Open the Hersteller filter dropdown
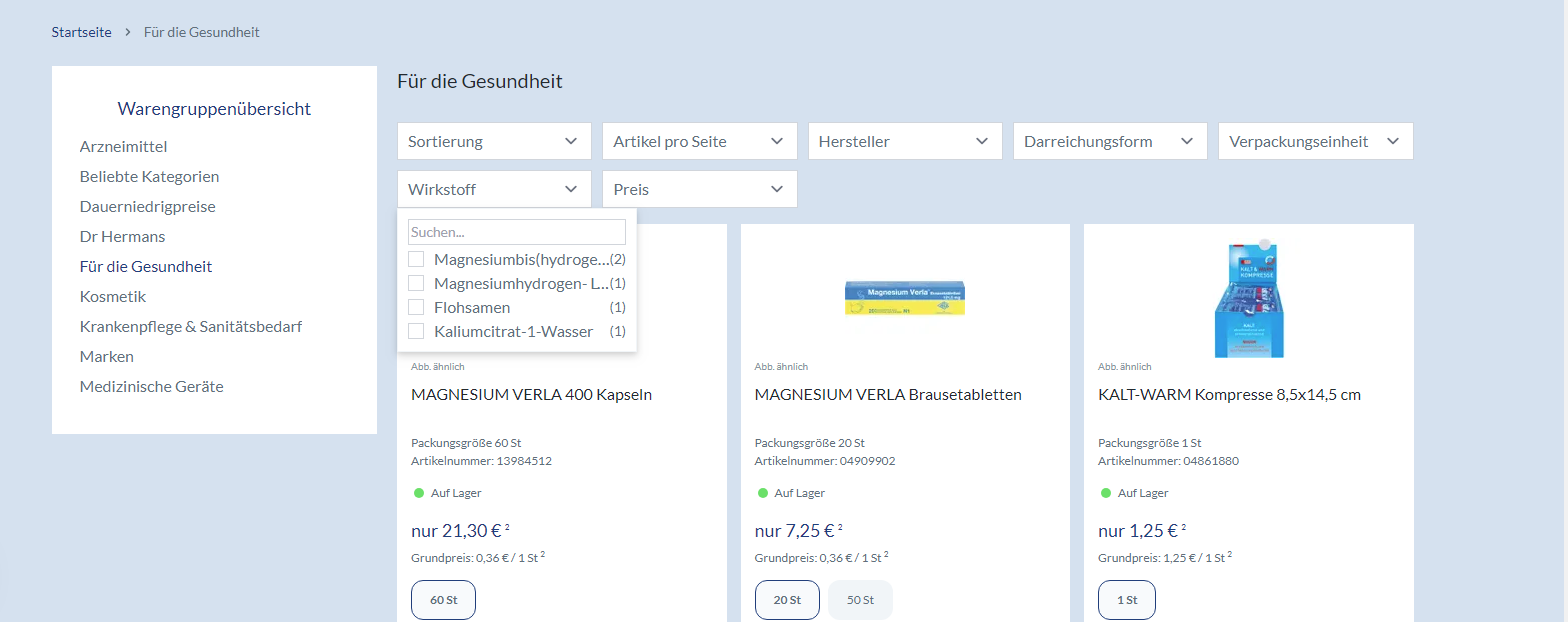Viewport: 1568px width, 622px height. tap(904, 141)
